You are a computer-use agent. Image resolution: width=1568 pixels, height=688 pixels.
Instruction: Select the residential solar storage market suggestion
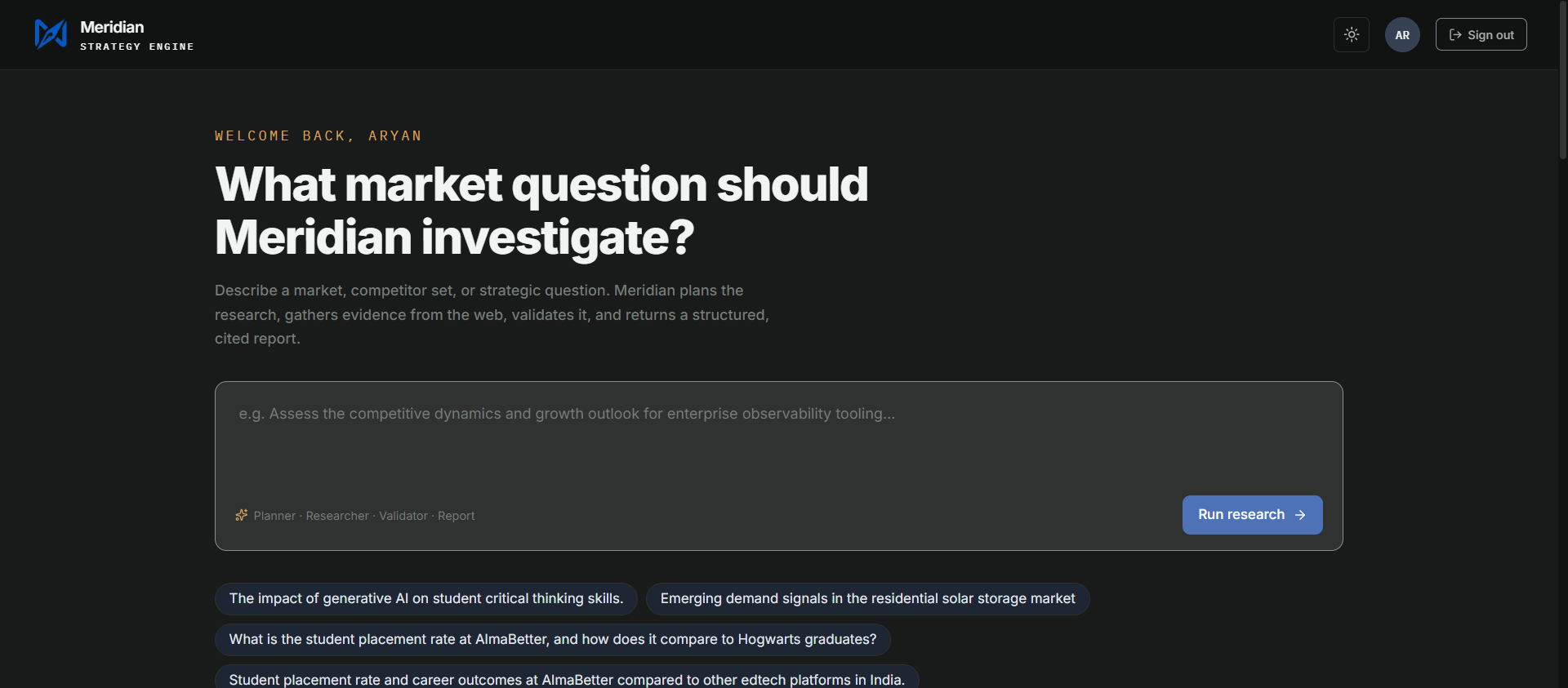coord(867,599)
